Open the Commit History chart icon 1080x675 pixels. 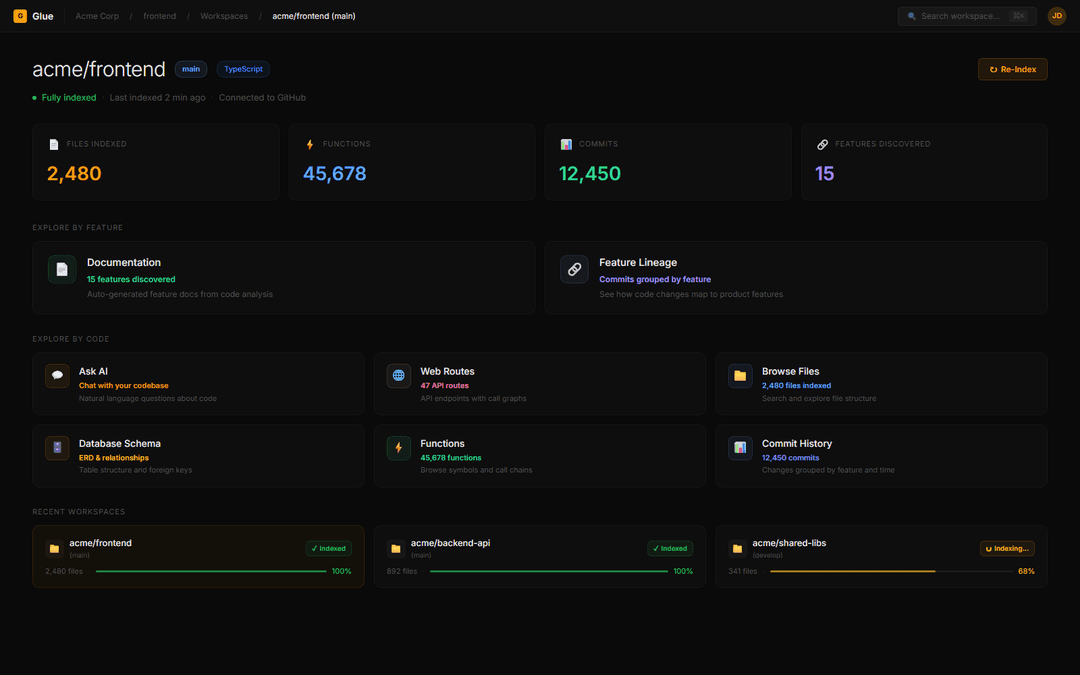(740, 448)
